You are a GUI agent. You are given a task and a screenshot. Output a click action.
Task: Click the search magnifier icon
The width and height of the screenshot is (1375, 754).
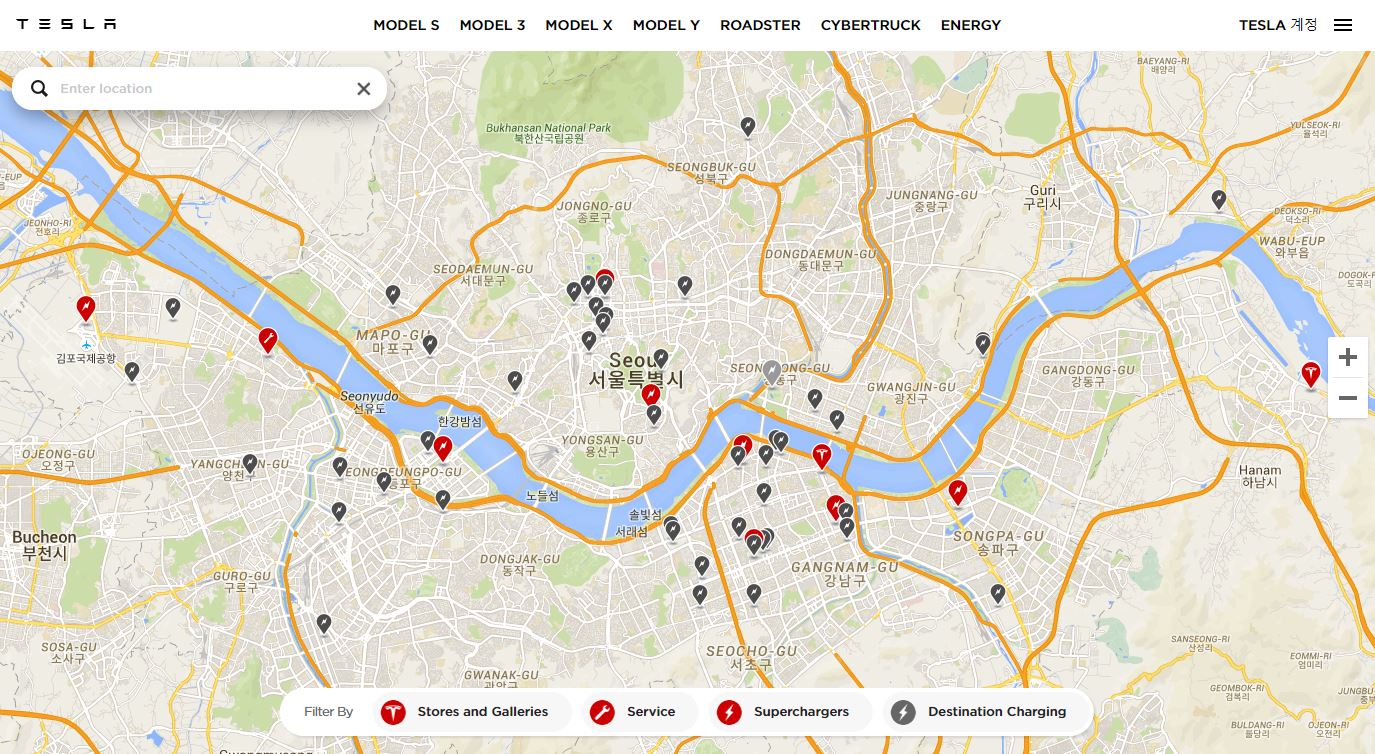click(39, 89)
